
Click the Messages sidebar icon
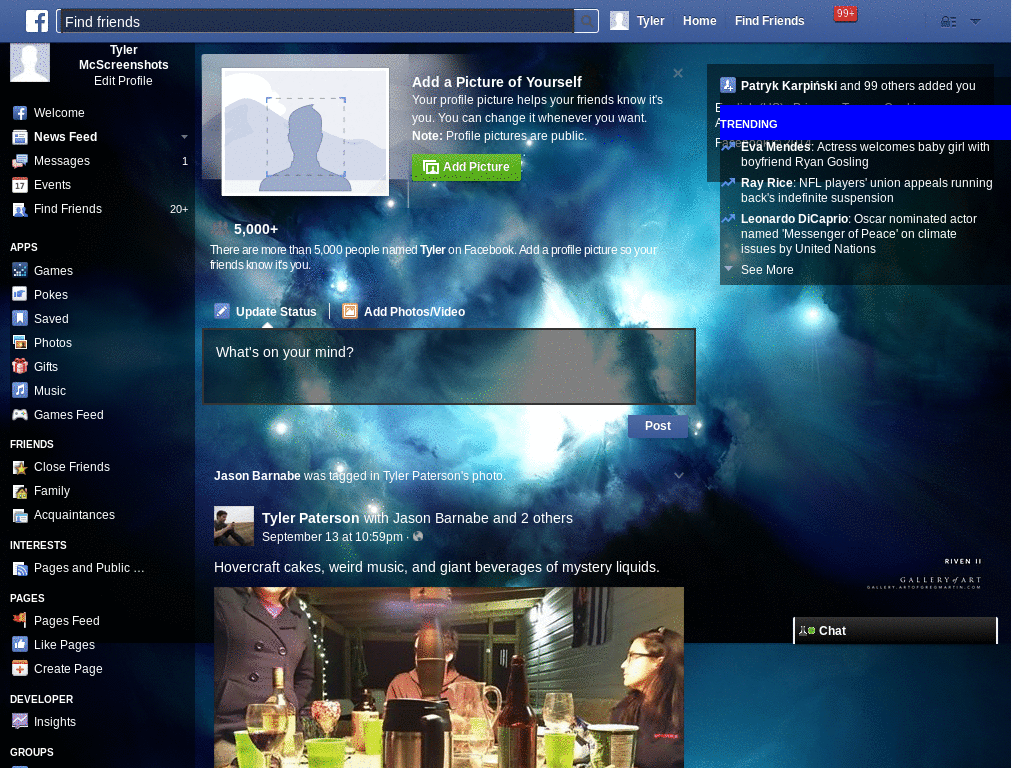pos(20,161)
